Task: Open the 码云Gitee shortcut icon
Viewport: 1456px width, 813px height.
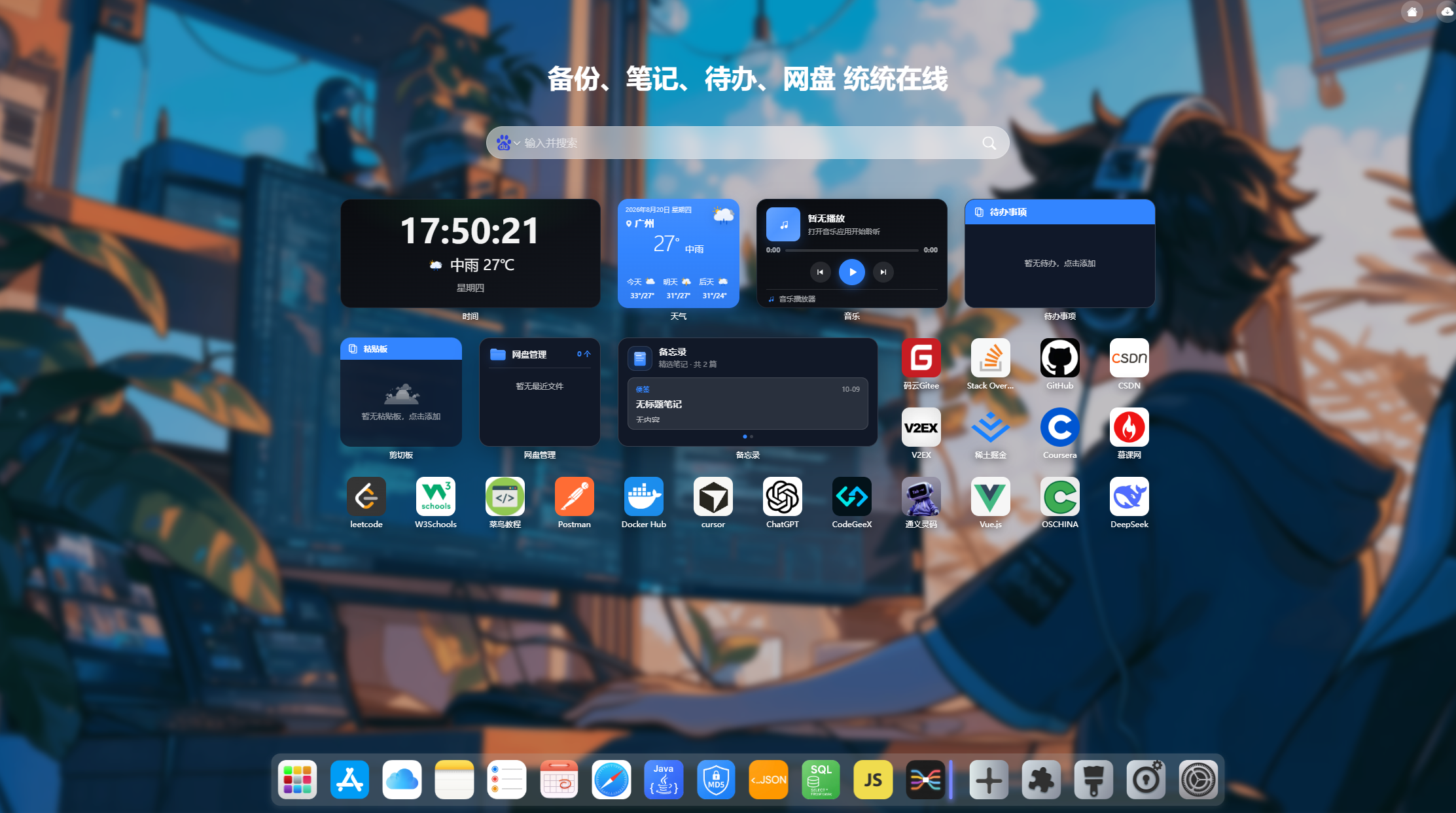Action: point(921,358)
